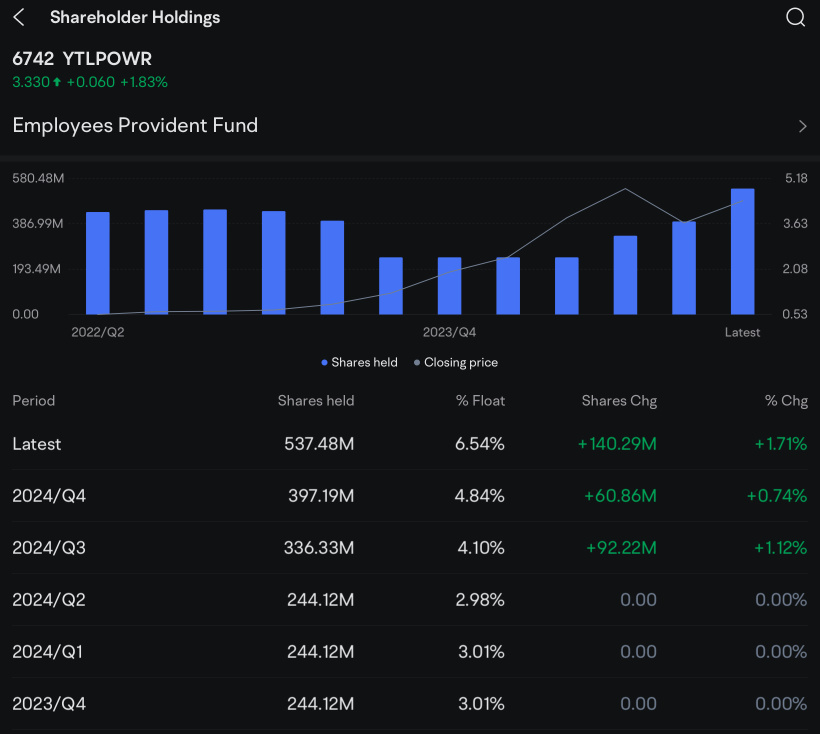Click the 4.84% float value
820x734 pixels.
pos(480,496)
